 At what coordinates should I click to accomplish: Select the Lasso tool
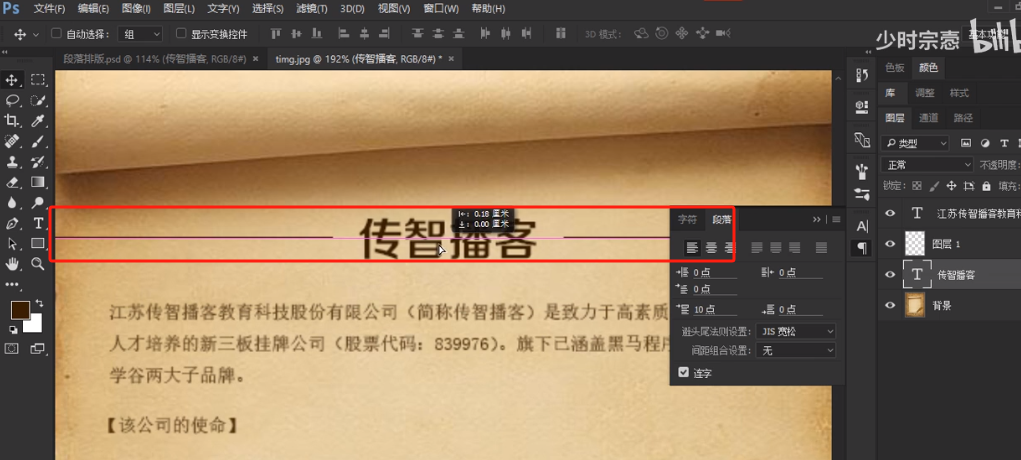[x=12, y=100]
